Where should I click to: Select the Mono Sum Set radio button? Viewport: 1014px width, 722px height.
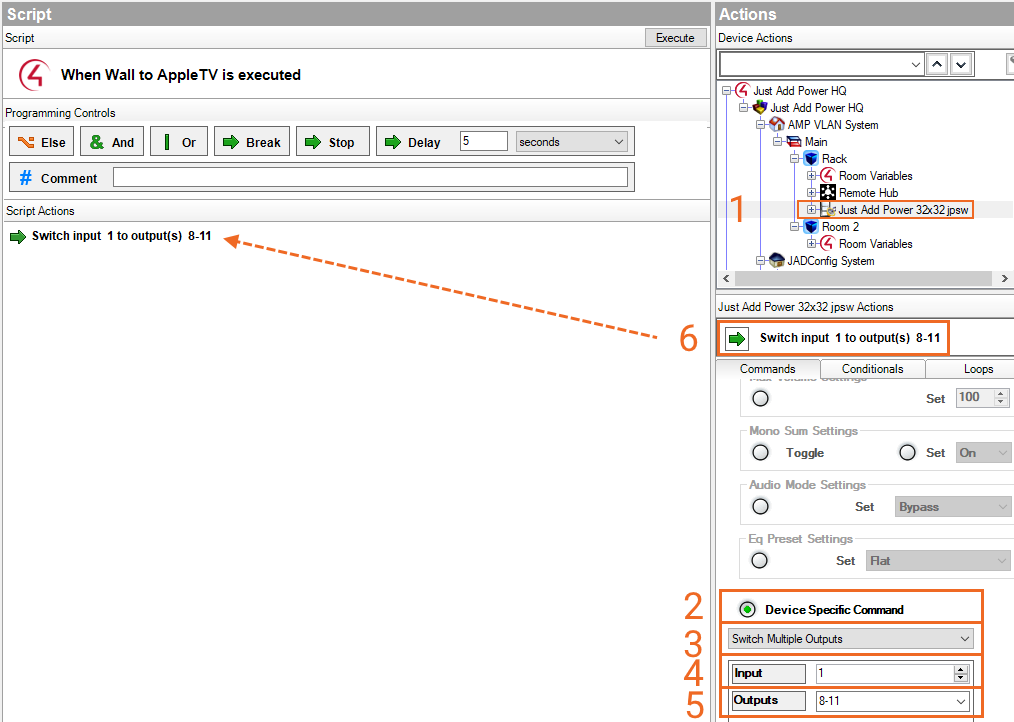click(907, 452)
